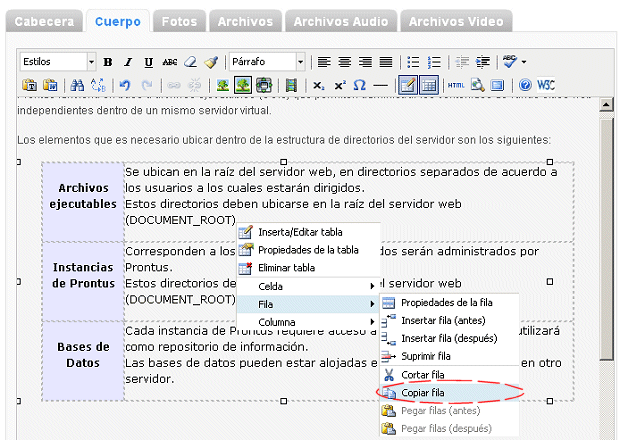
Task: Insert a bulleted list
Action: 413,62
